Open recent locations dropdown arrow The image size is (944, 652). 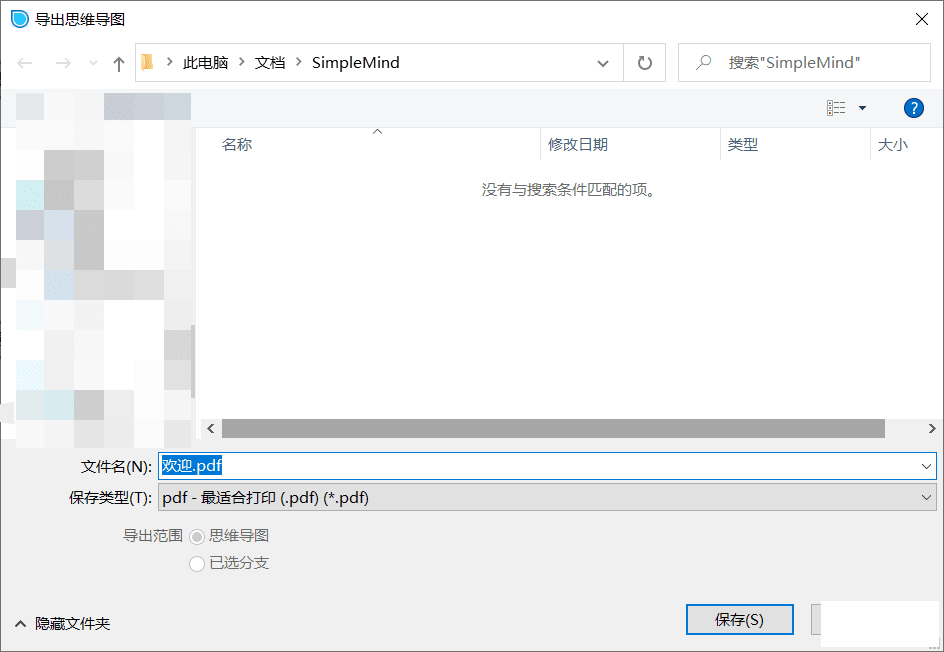[x=93, y=63]
